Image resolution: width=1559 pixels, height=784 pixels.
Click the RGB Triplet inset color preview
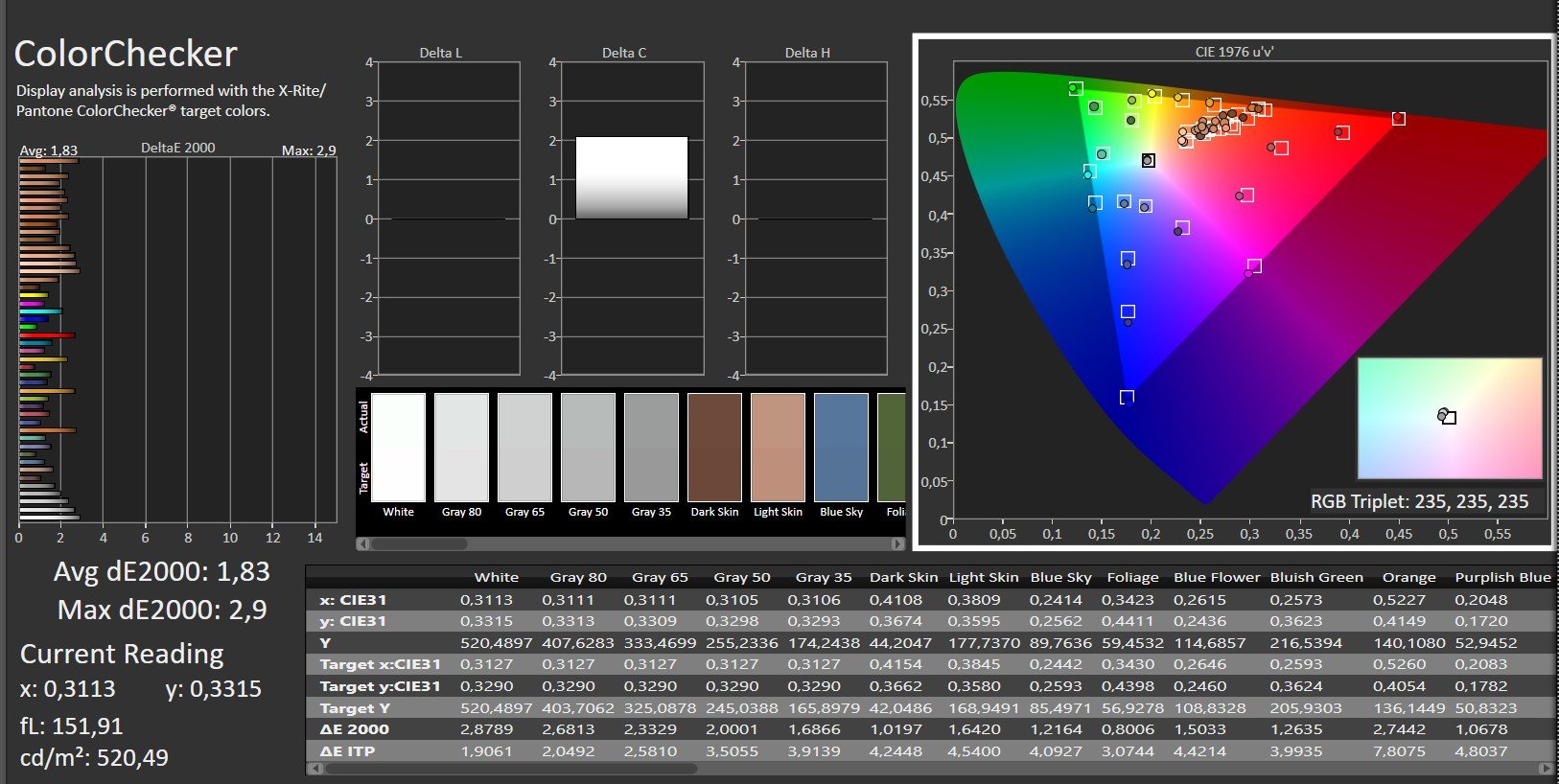pos(1449,418)
